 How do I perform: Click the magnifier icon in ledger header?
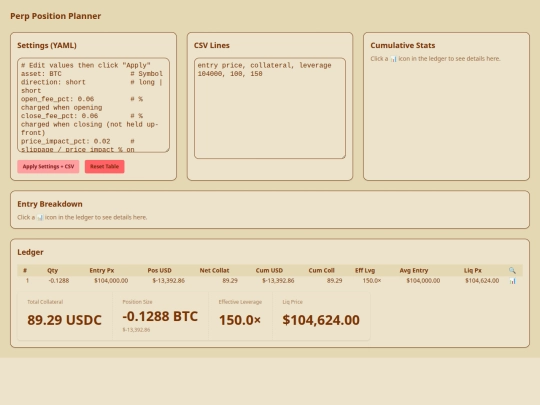click(x=512, y=270)
